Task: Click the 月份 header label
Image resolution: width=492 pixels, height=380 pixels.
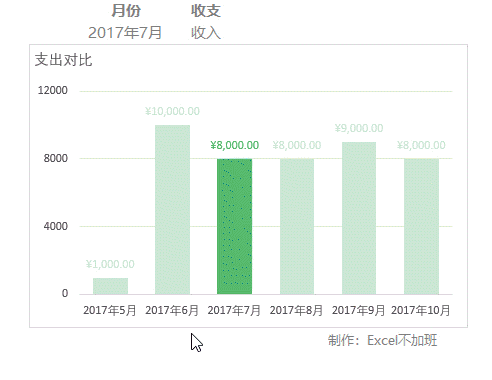Action: [x=126, y=11]
